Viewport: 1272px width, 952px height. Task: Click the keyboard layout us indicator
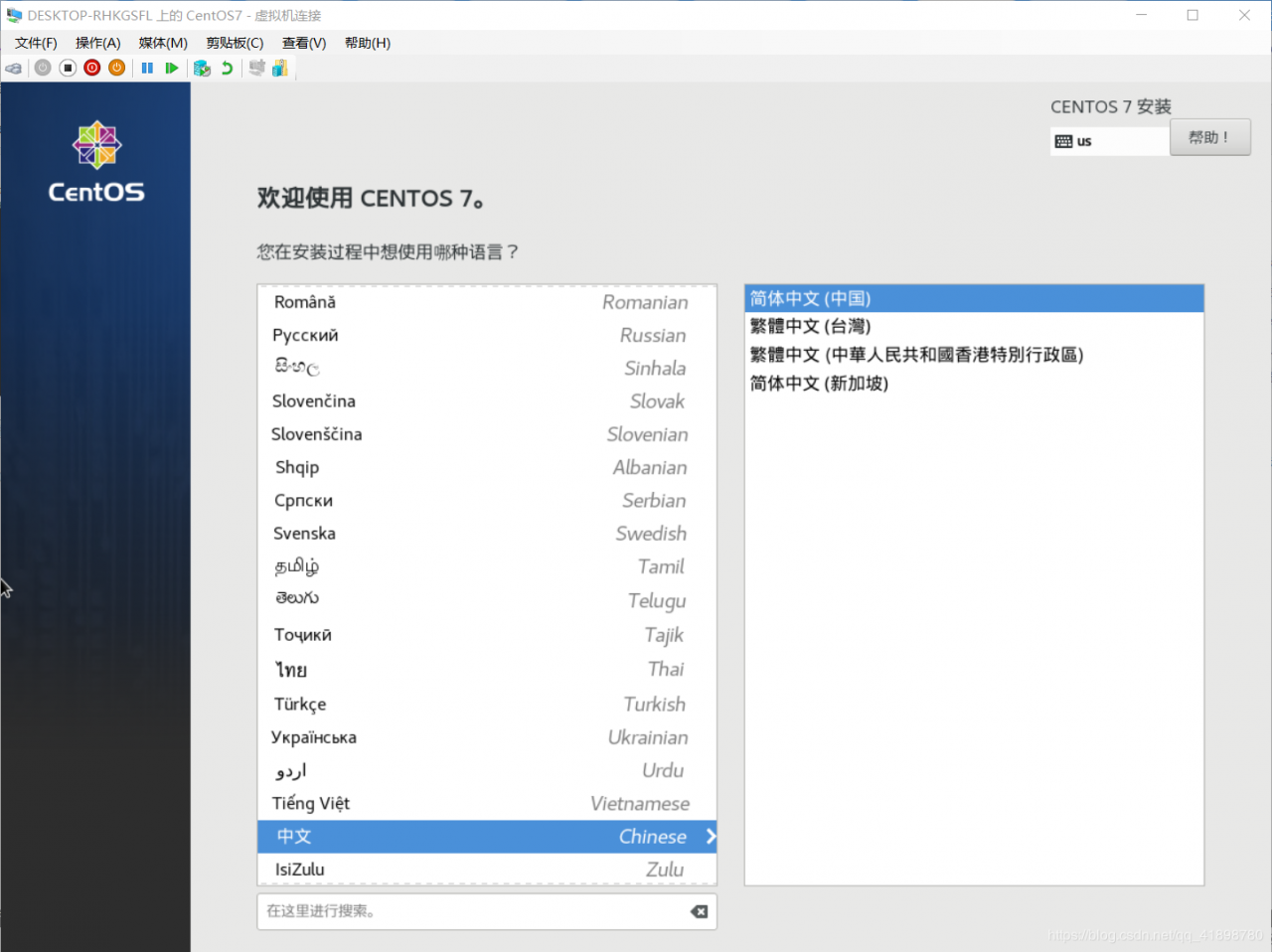point(1109,141)
